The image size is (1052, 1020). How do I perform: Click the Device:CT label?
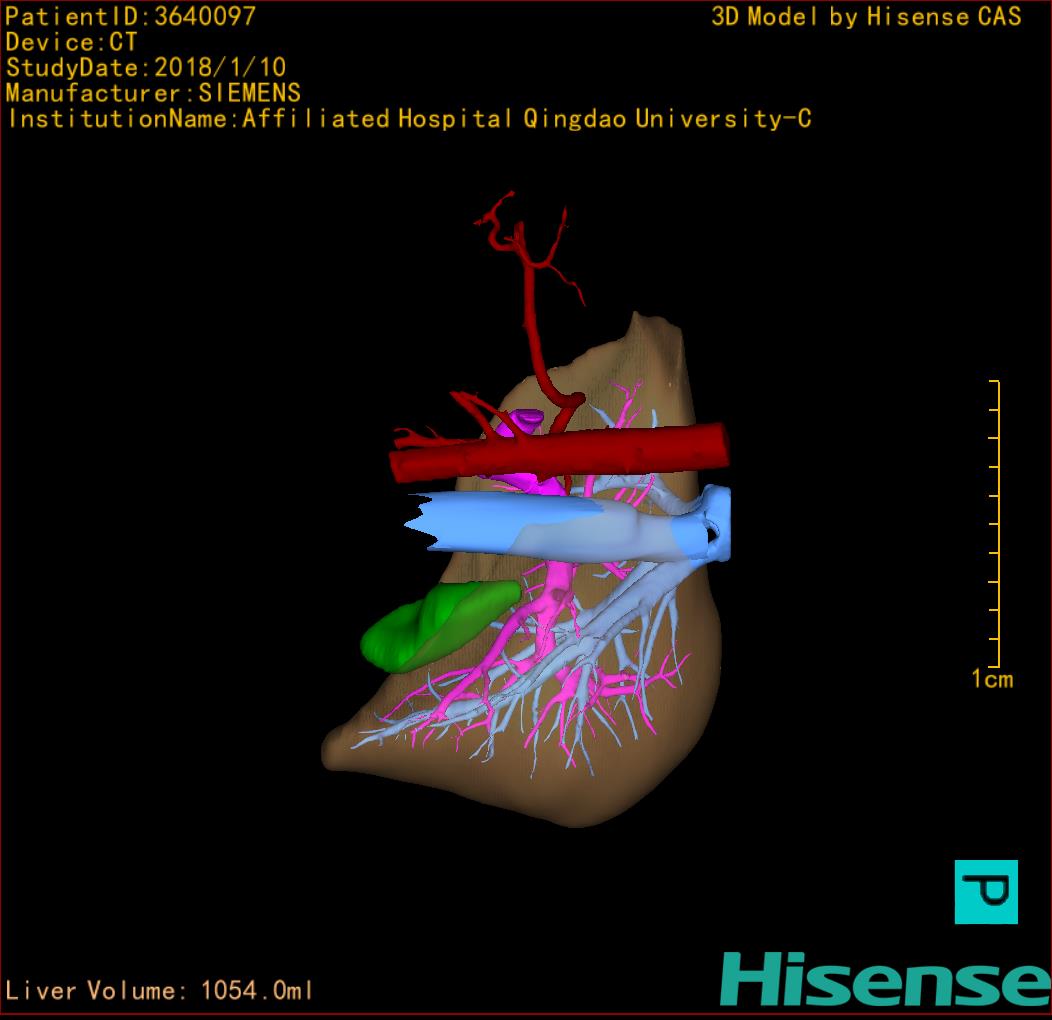click(x=71, y=42)
